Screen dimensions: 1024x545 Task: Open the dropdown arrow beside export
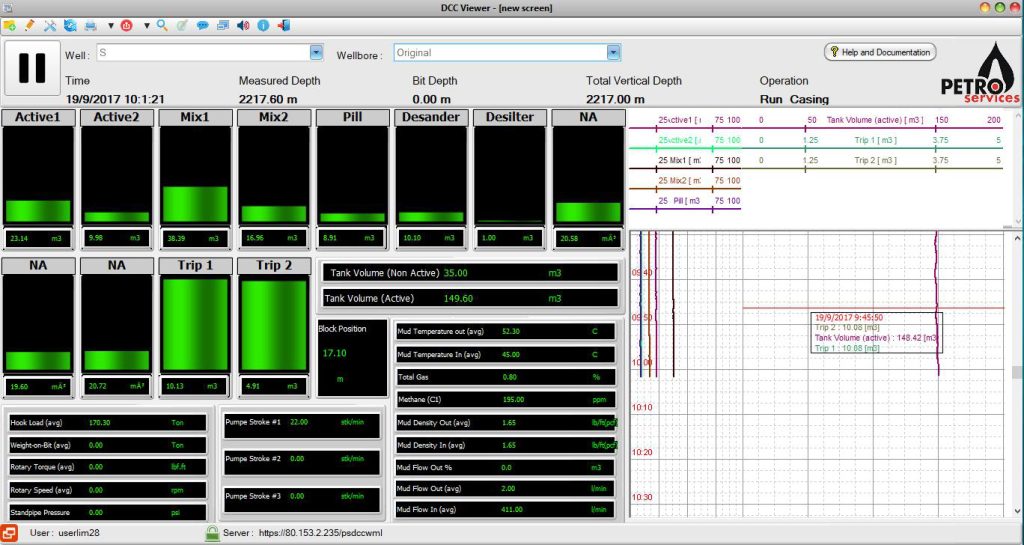[x=145, y=24]
